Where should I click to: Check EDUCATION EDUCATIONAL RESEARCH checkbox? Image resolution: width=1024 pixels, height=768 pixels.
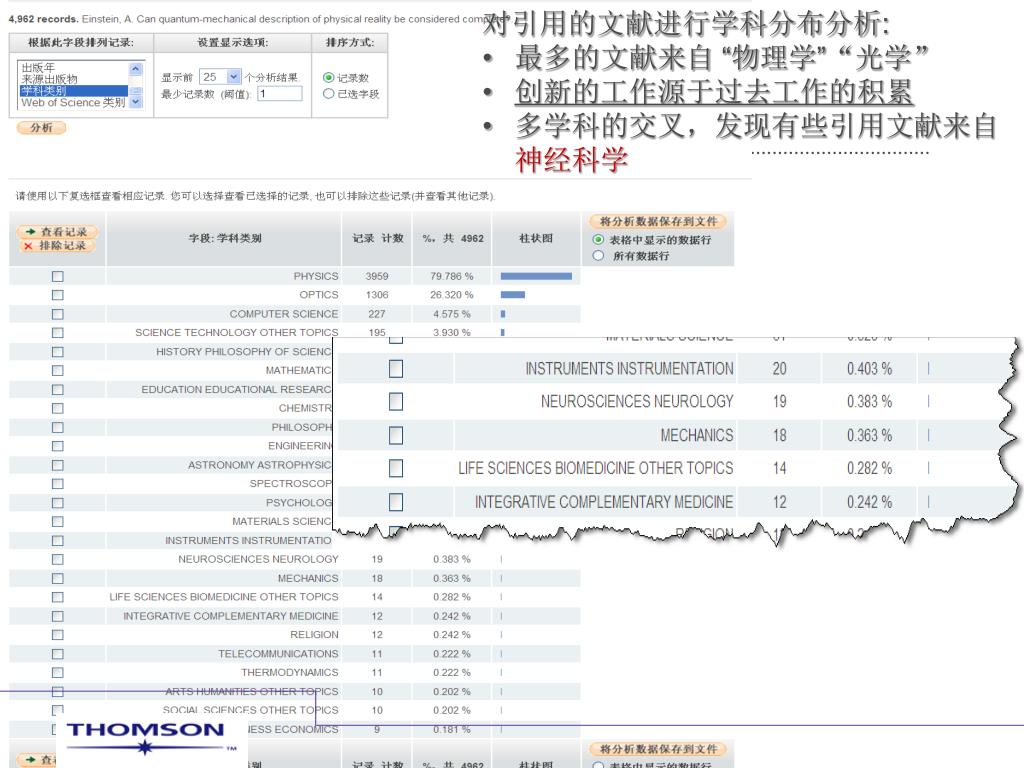tap(57, 389)
